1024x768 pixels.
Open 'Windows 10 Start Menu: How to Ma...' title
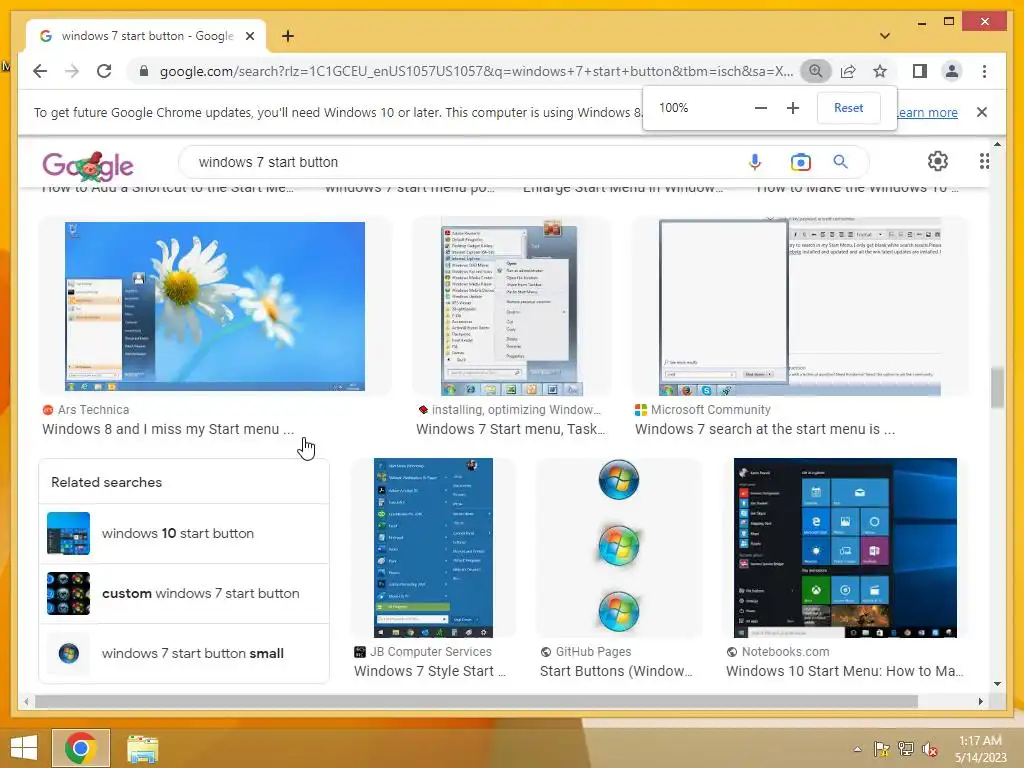(x=844, y=671)
